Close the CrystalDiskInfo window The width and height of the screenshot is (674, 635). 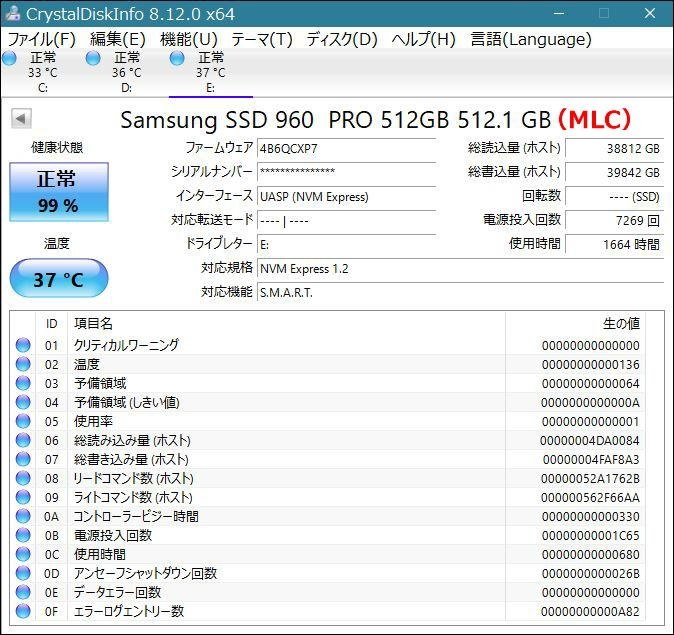649,13
